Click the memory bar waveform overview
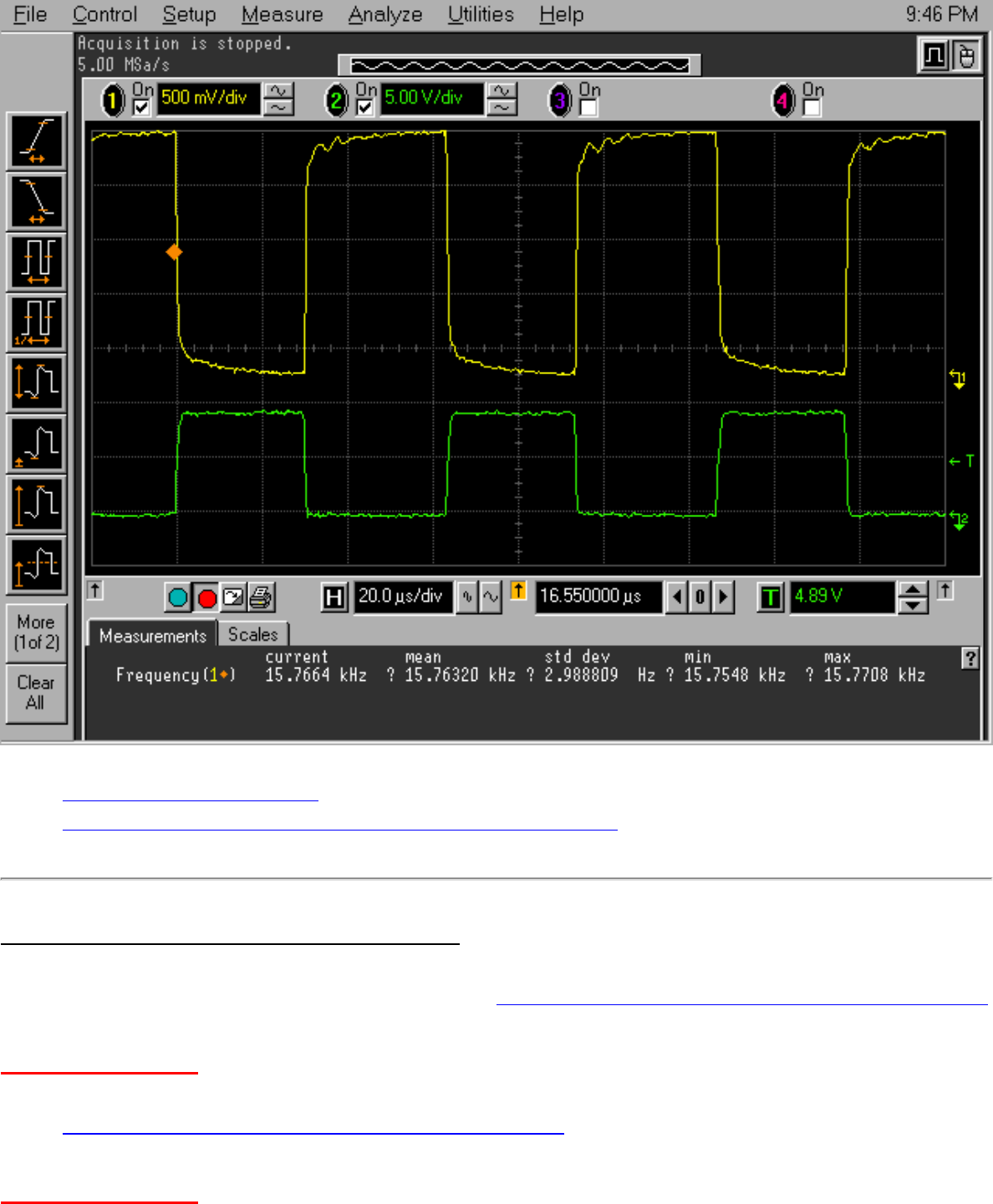This screenshot has width=993, height=1204. [519, 65]
